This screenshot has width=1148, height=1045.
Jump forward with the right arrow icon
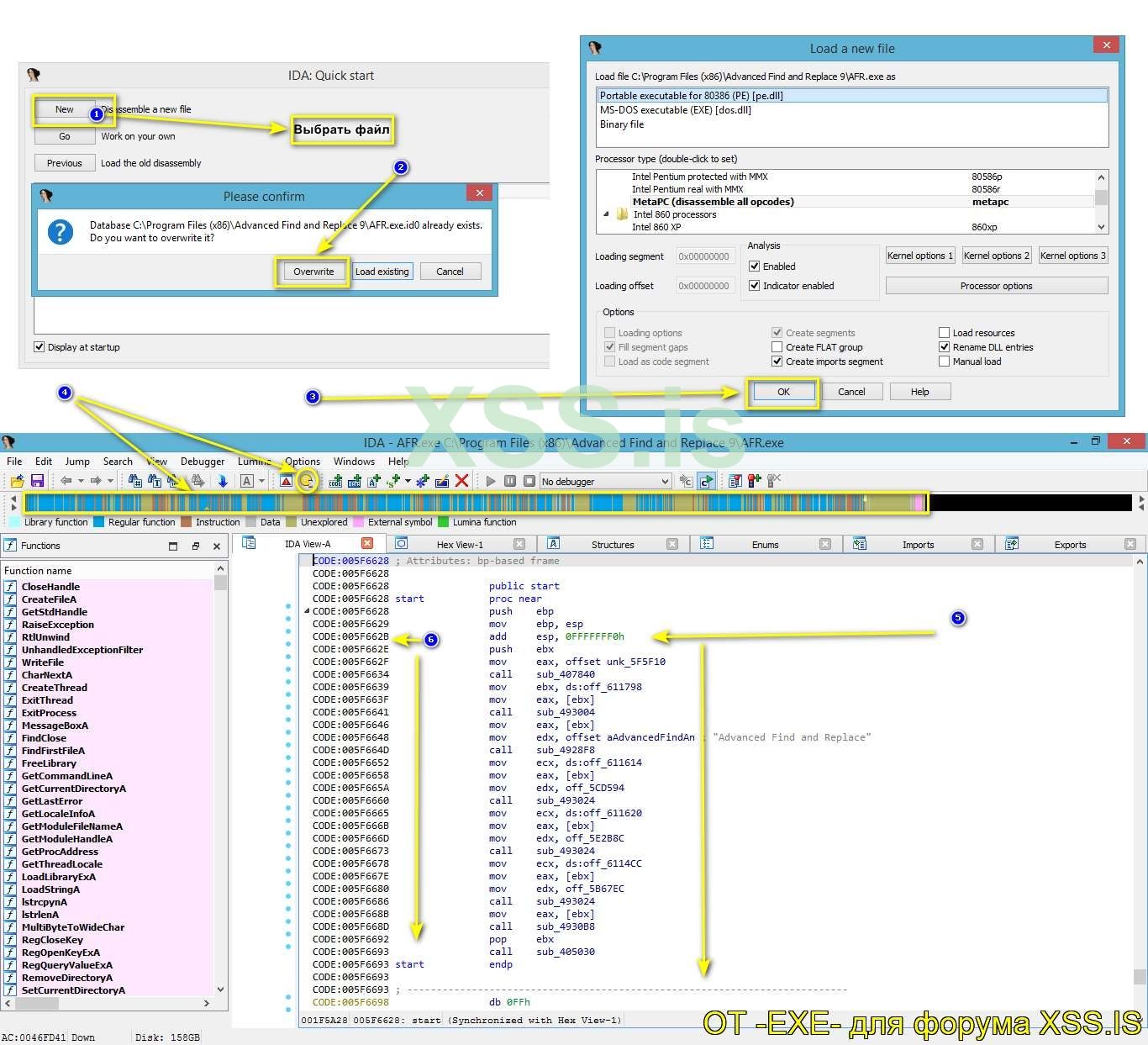coord(96,481)
